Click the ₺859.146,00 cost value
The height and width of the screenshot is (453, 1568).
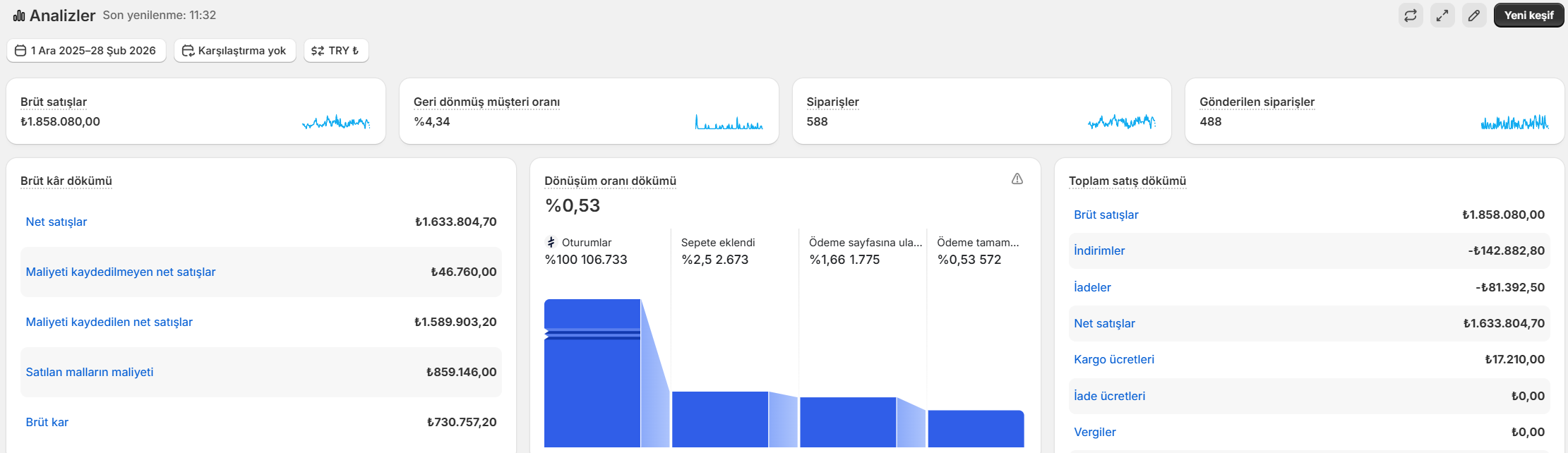[x=462, y=372]
